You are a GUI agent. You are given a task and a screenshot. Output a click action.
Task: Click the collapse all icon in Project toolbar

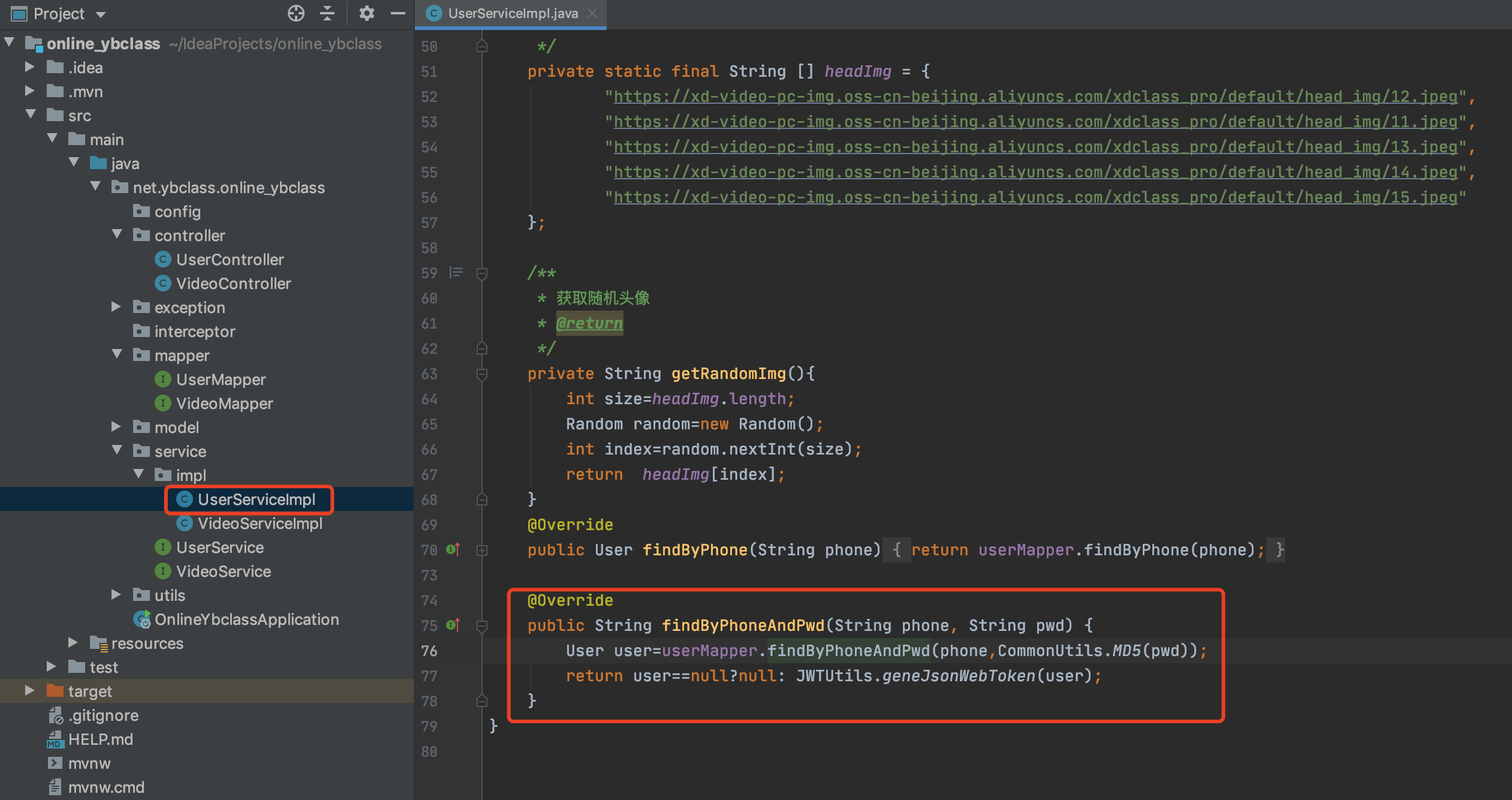point(327,13)
